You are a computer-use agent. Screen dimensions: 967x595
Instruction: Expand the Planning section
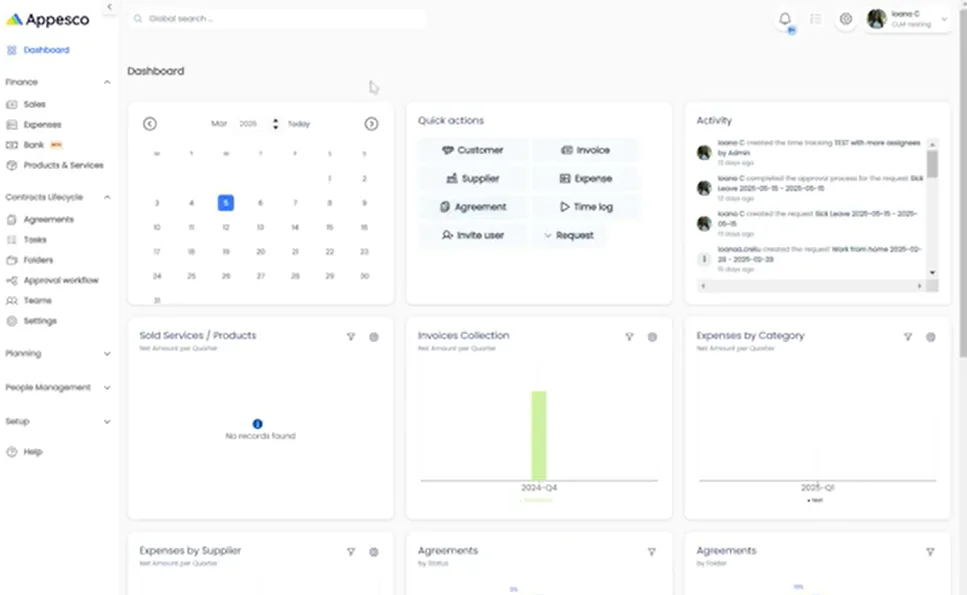[x=107, y=353]
